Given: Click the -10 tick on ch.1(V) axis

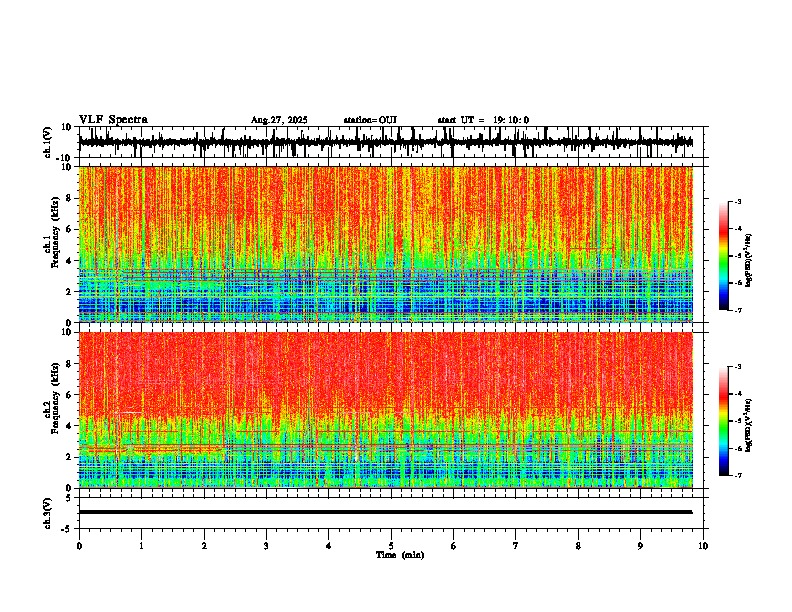Looking at the screenshot, I should tap(65, 158).
